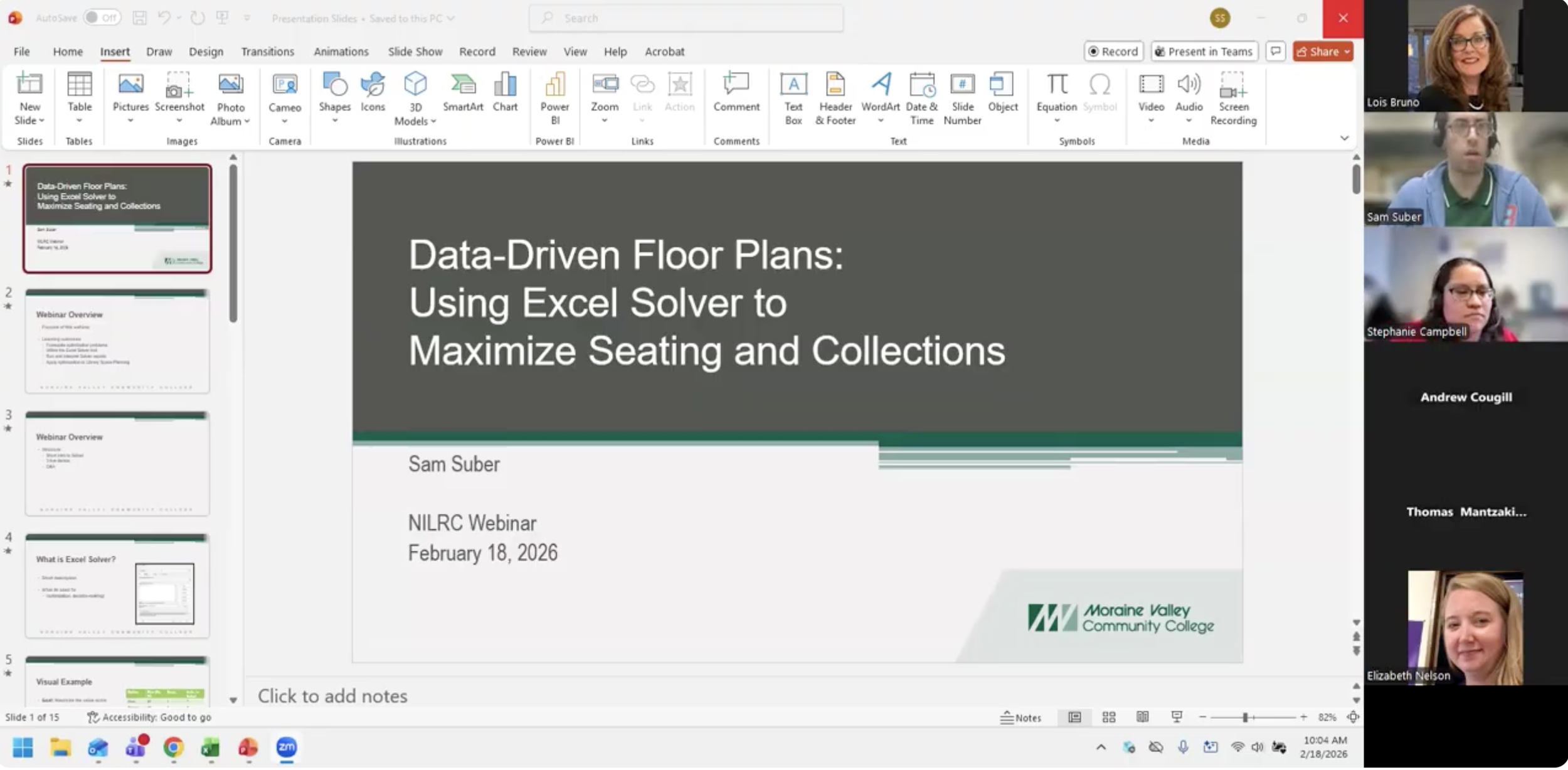The image size is (1568, 770).
Task: Start a Screen Recording
Action: tap(1233, 97)
